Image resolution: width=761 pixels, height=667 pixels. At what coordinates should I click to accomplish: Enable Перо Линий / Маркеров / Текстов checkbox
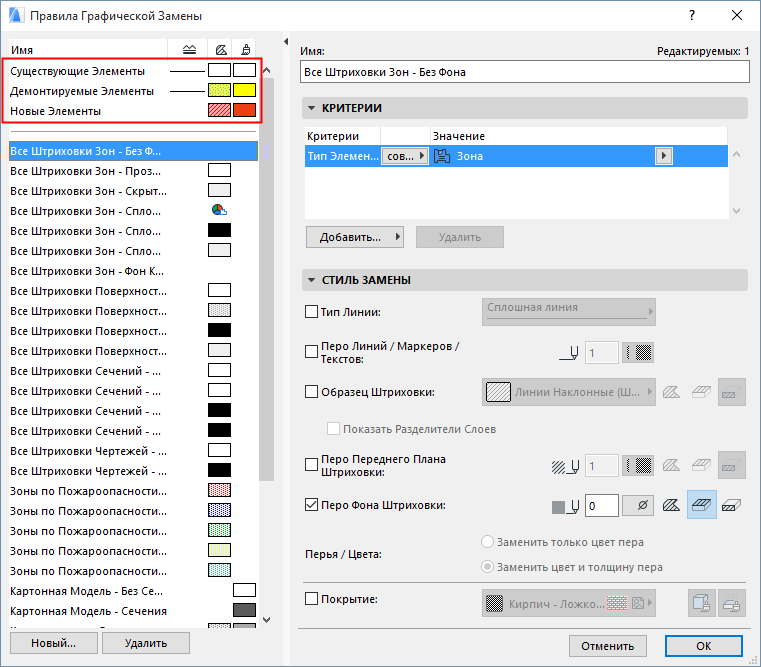point(311,351)
